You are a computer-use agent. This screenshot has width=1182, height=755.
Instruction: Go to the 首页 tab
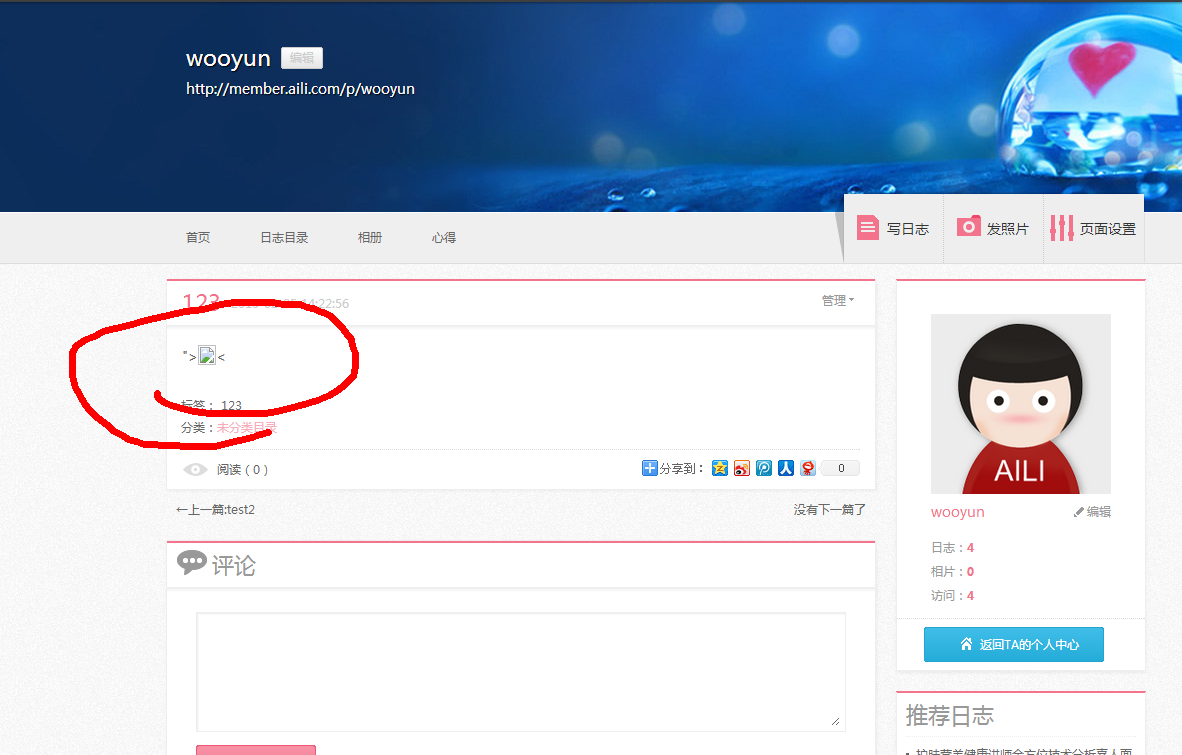tap(198, 237)
